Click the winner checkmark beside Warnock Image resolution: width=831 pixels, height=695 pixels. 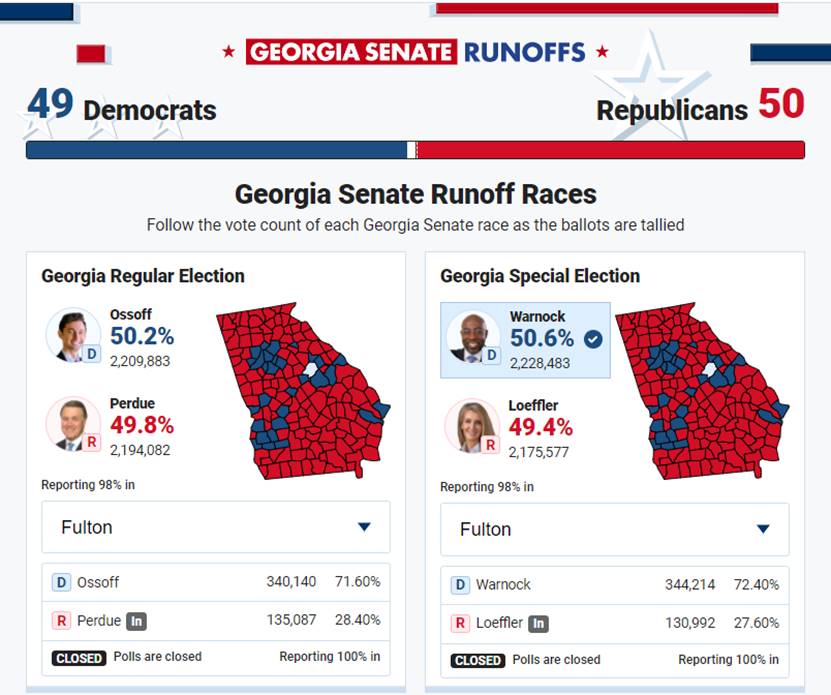(x=593, y=339)
